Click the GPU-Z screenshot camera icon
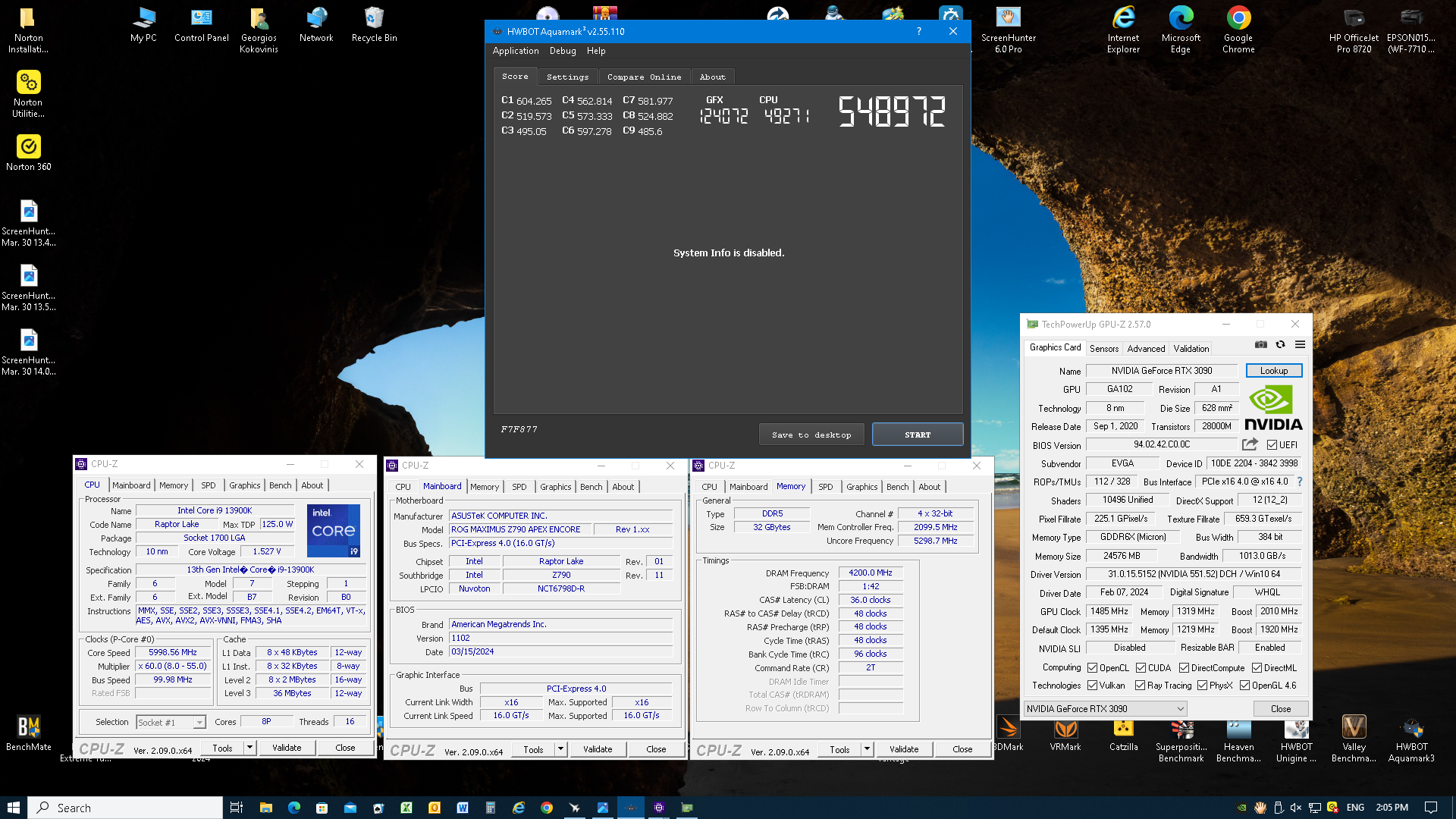 (1260, 344)
